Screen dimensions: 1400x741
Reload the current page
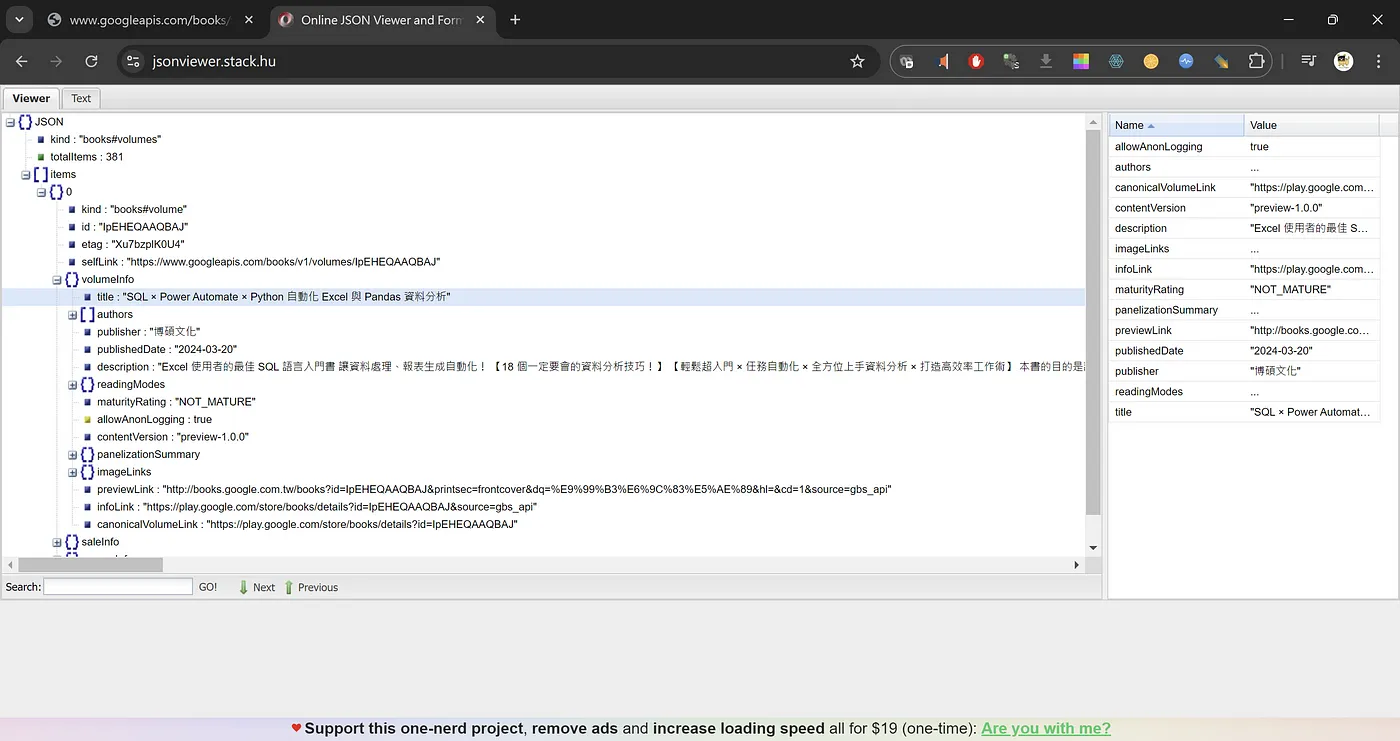tap(91, 61)
